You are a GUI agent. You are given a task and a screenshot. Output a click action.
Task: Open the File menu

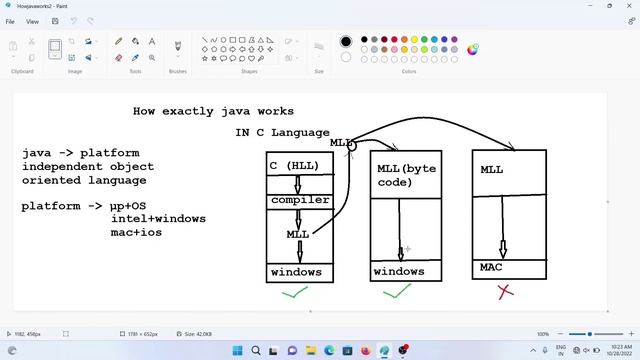[10, 22]
